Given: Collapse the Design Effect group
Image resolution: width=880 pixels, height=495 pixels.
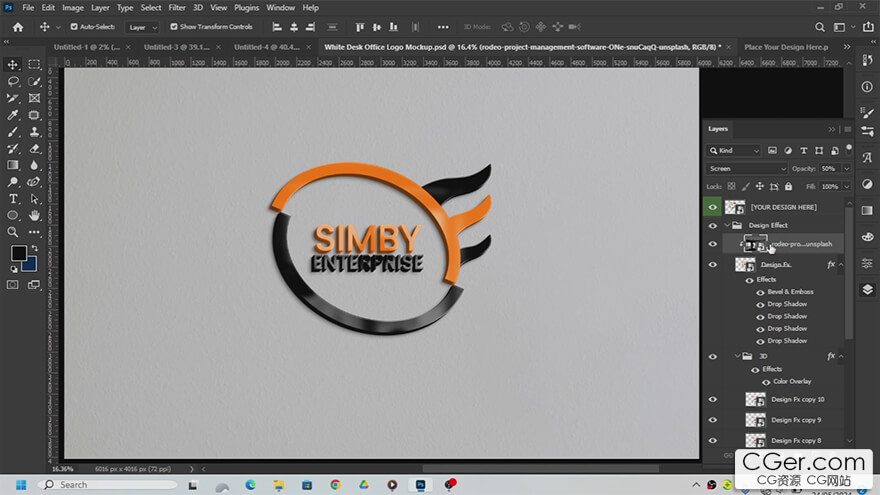Looking at the screenshot, I should click(727, 225).
